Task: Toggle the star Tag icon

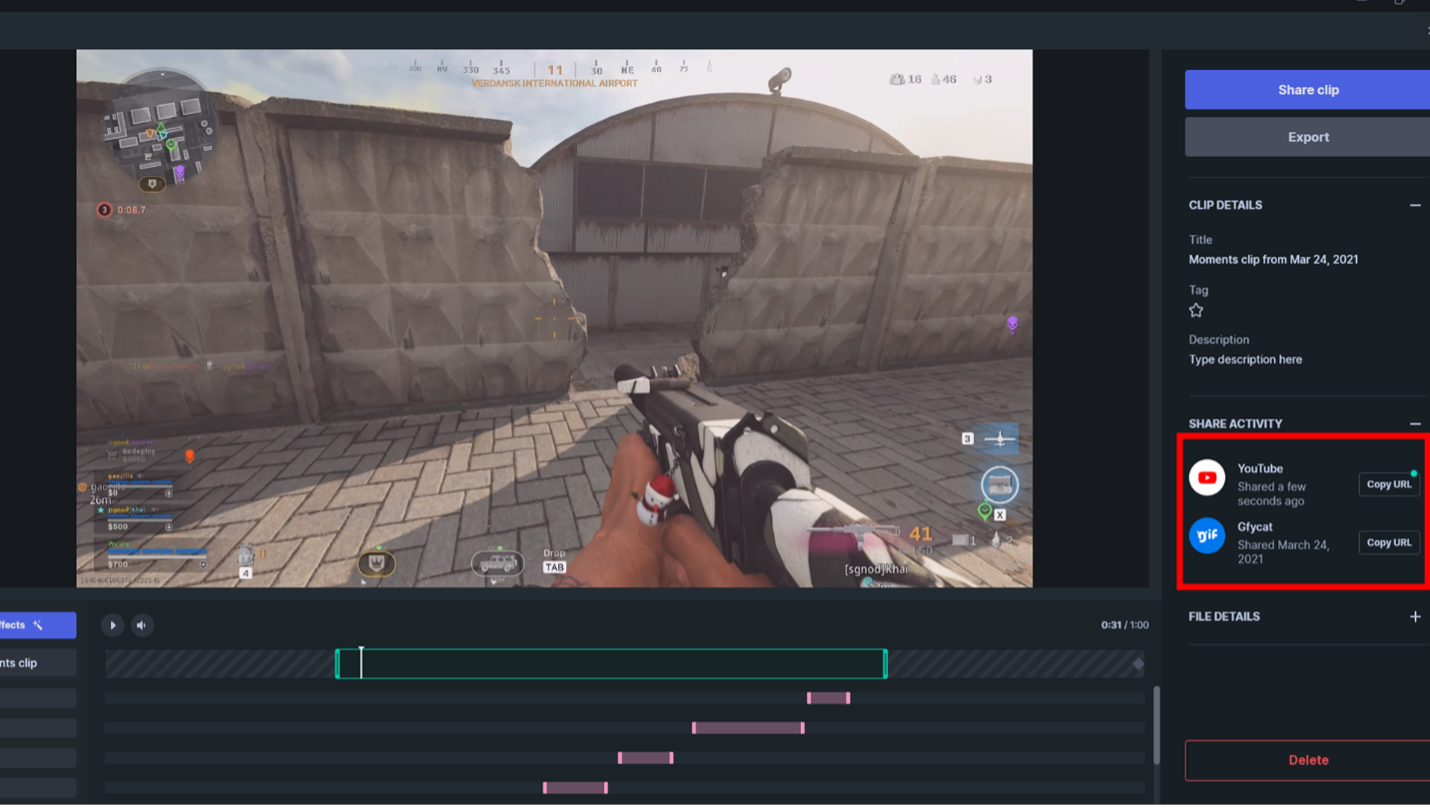Action: tap(1196, 310)
